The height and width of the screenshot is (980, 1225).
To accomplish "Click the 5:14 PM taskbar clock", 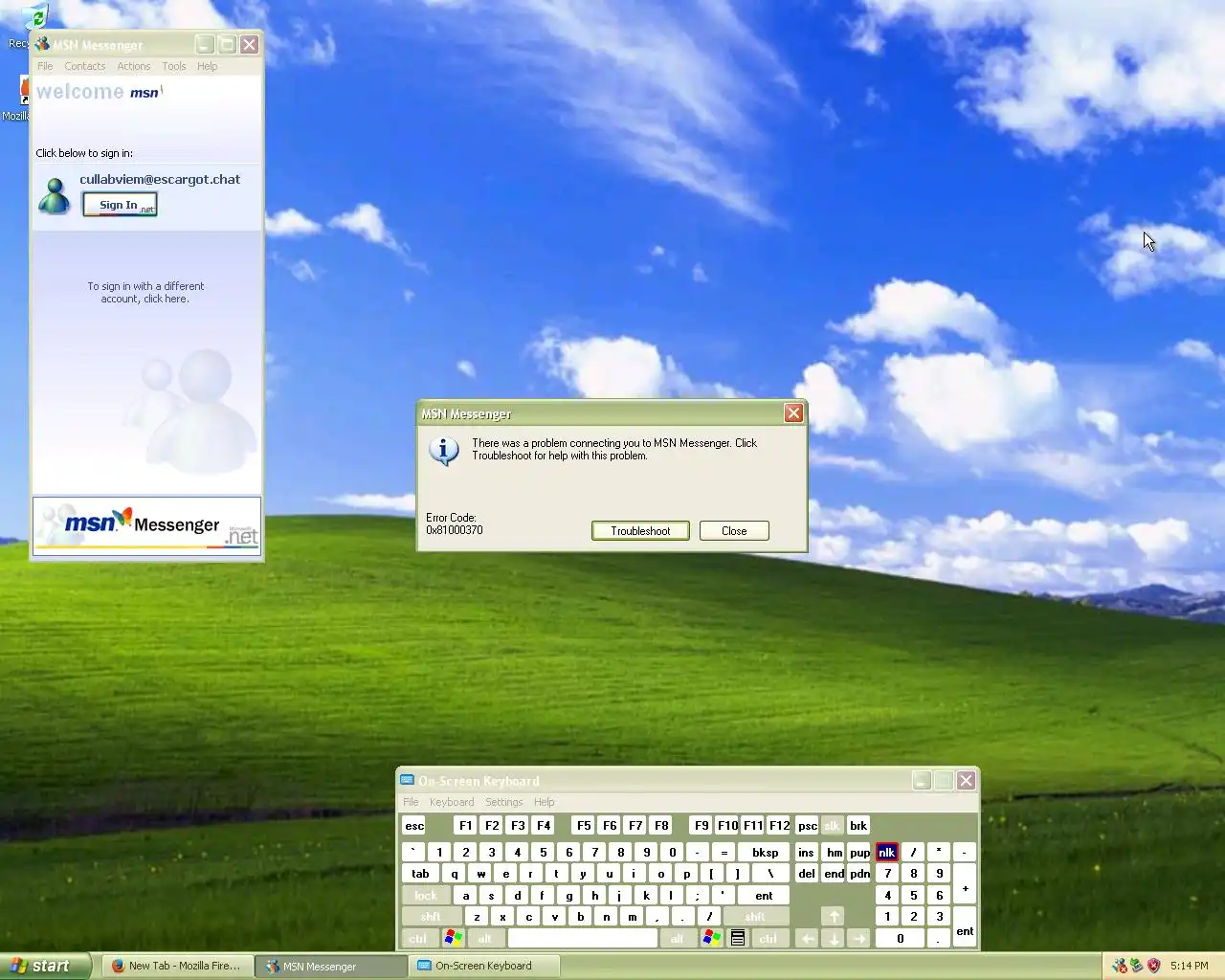I will click(1189, 966).
